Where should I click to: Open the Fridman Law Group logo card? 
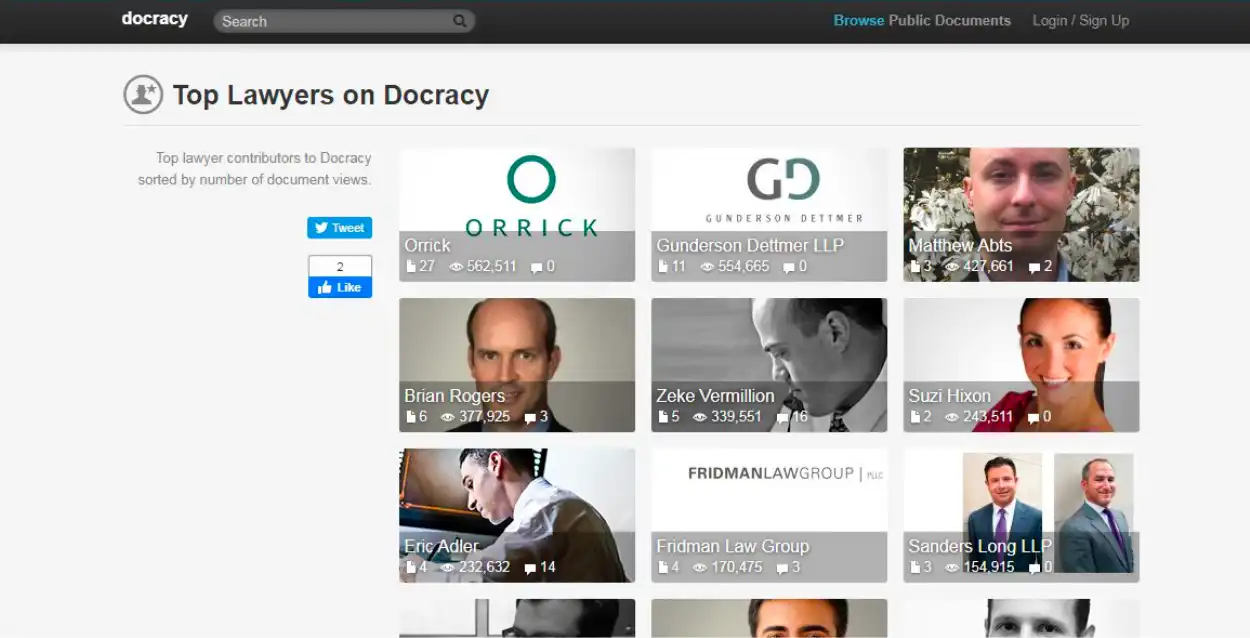(769, 514)
